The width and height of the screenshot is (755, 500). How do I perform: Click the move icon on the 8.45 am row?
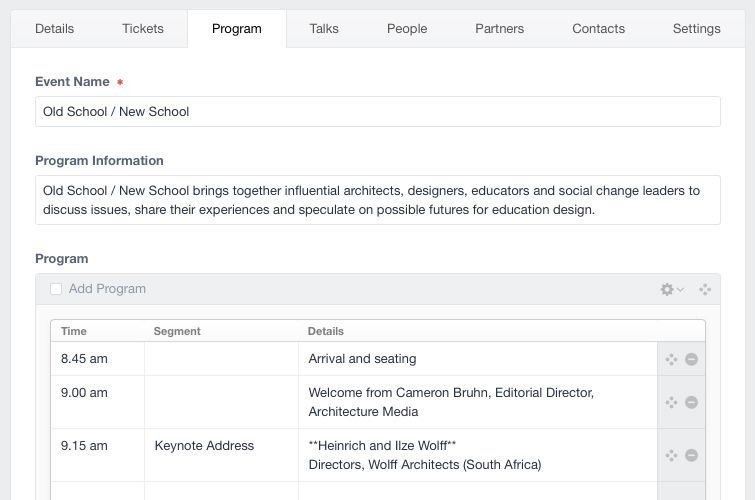671,359
